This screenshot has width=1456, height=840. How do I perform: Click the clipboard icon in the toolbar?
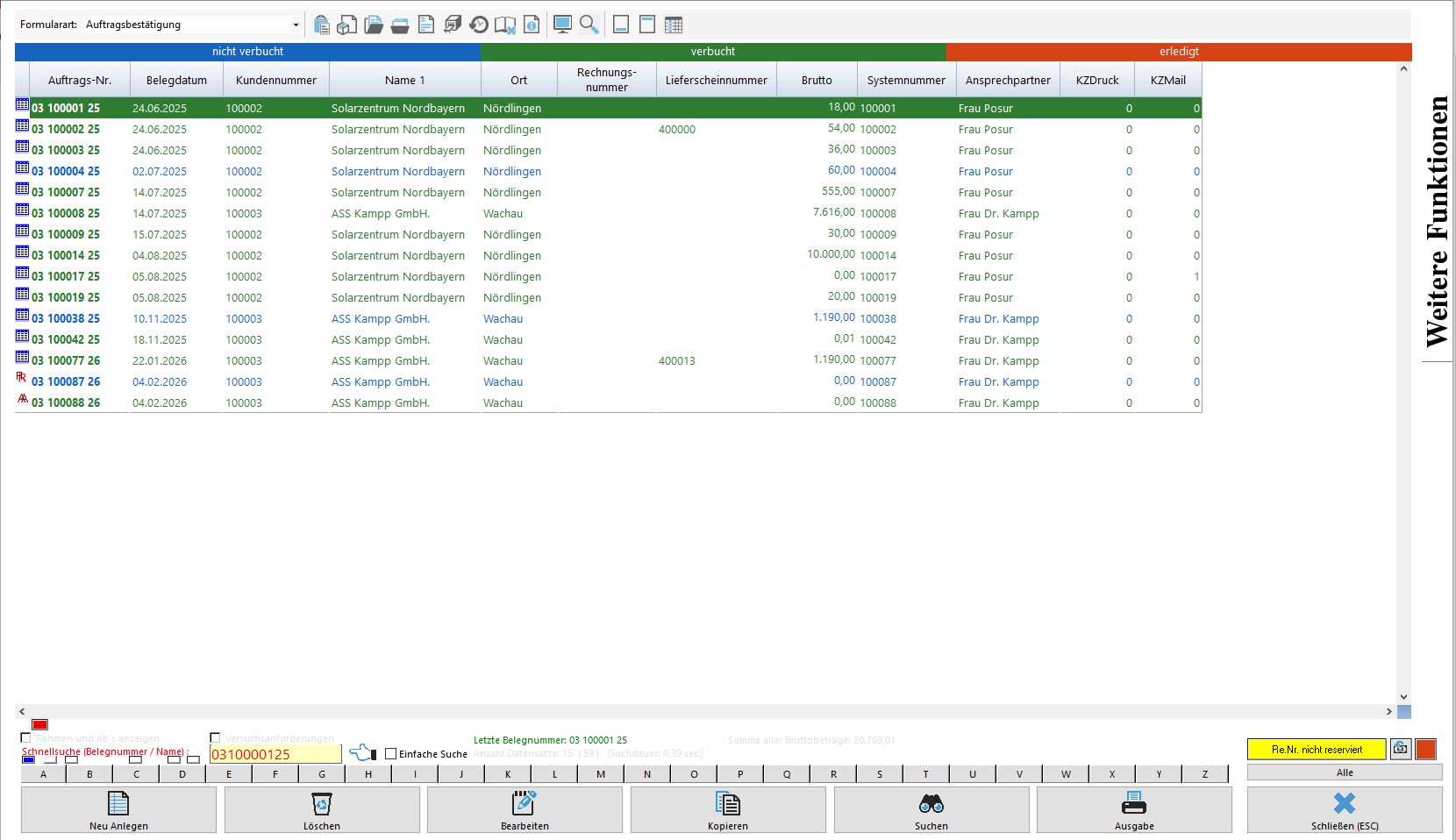pyautogui.click(x=322, y=25)
